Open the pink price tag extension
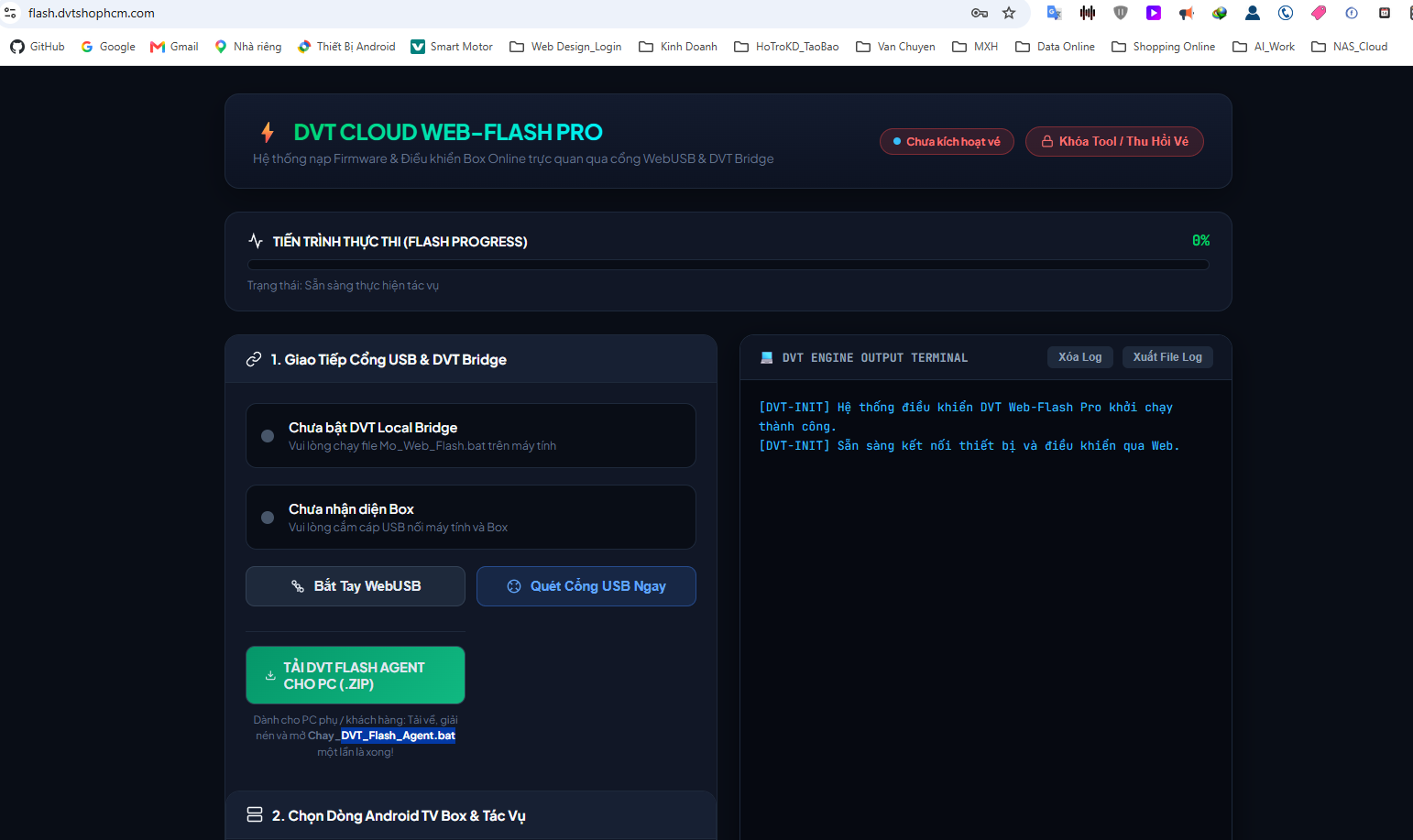The image size is (1413, 840). click(1319, 13)
